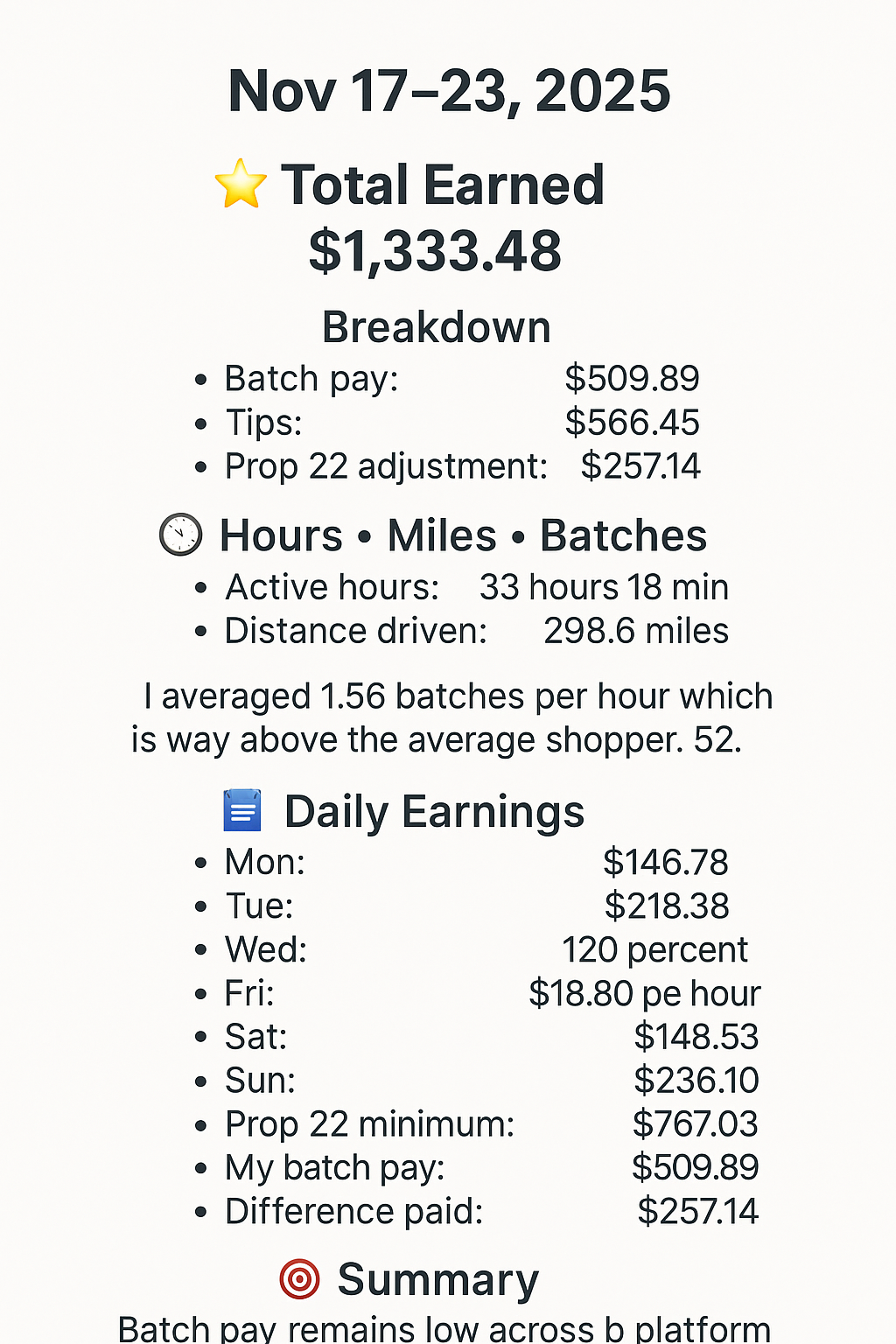Select the Active hours value
Viewport: 896px width, 1344px height.
click(604, 587)
